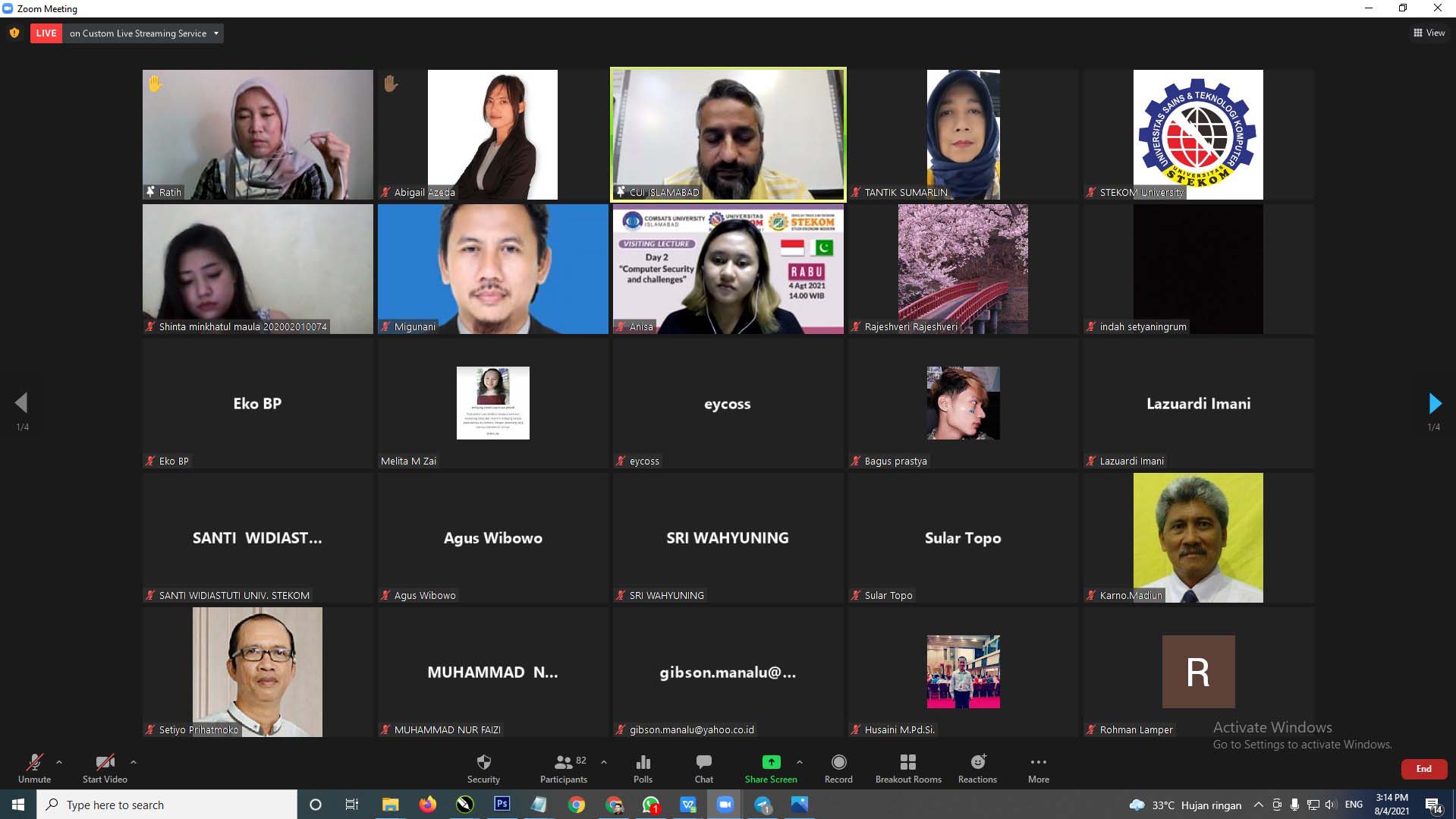1456x819 pixels.
Task: Open the Reactions menu
Action: coord(977,768)
